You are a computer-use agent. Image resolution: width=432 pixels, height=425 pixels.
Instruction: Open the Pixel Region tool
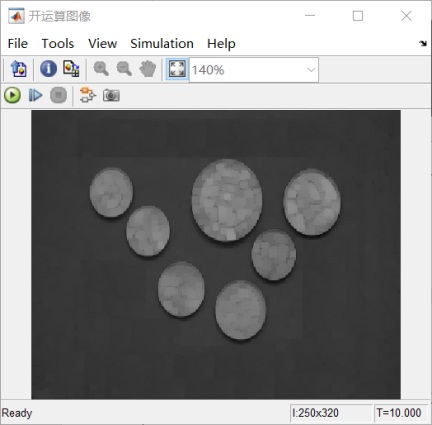click(x=71, y=69)
